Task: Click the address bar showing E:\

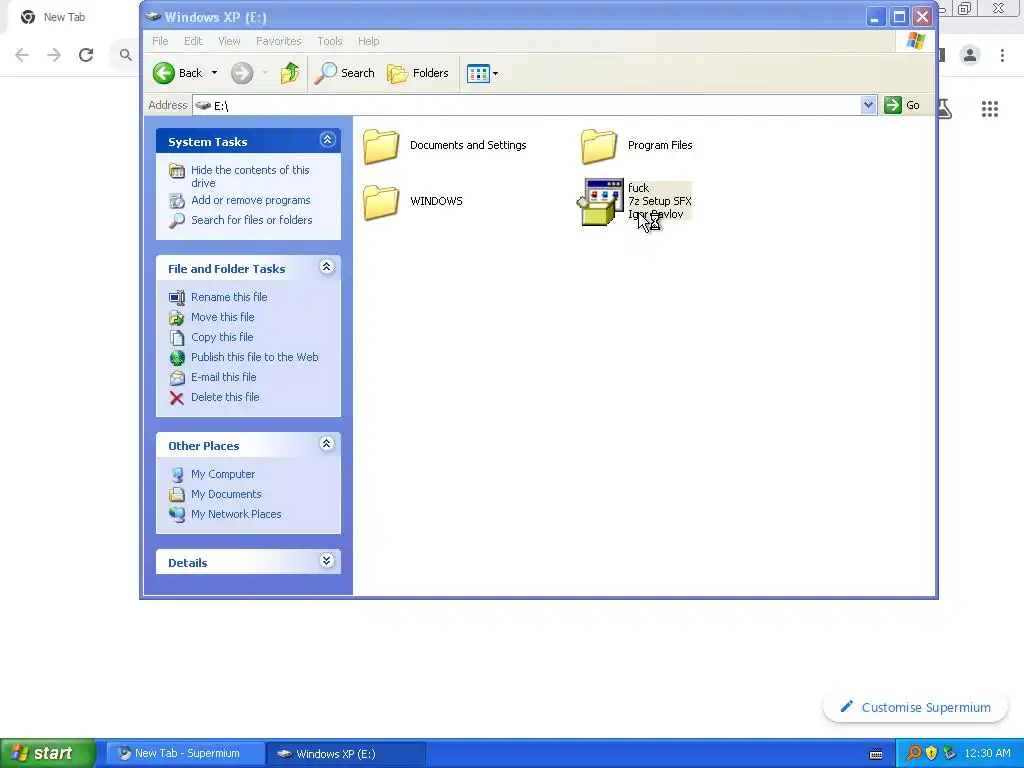Action: pos(526,105)
